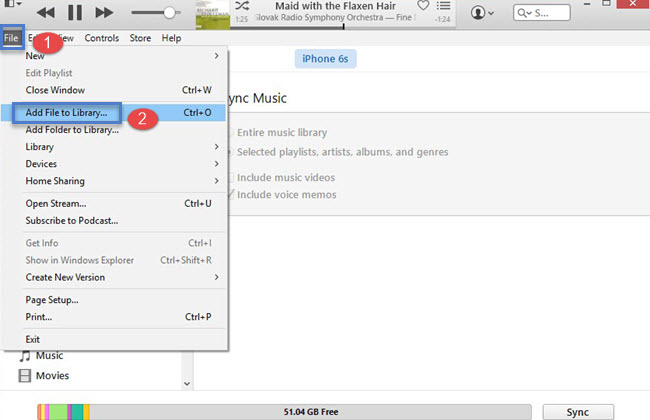Love the song with heart icon
650x420 pixels.
tap(423, 6)
